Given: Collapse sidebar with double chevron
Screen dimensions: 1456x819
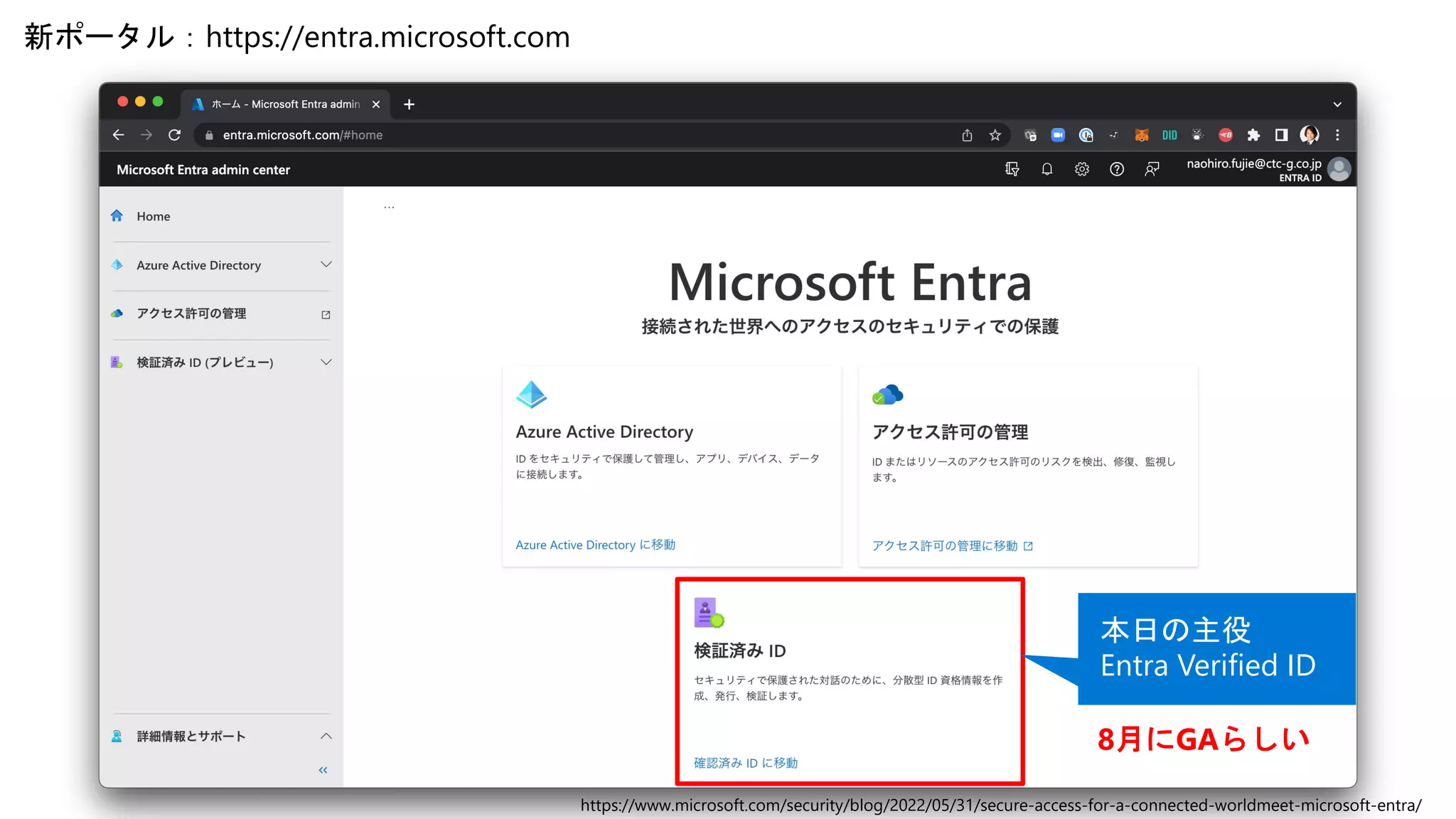Looking at the screenshot, I should 323,770.
